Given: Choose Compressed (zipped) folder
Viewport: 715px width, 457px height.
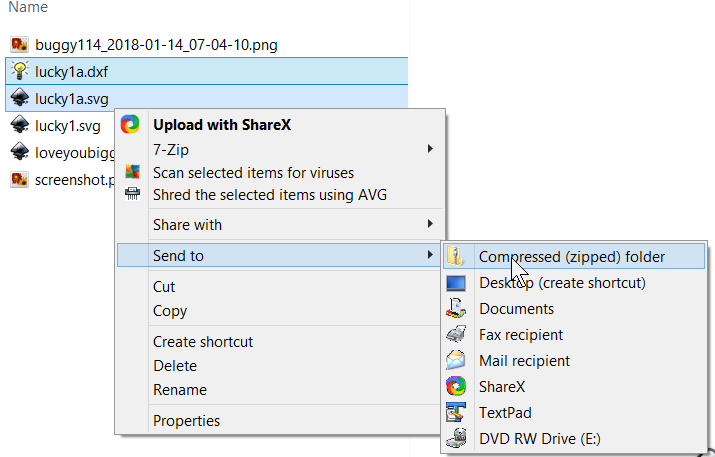Looking at the screenshot, I should 572,257.
